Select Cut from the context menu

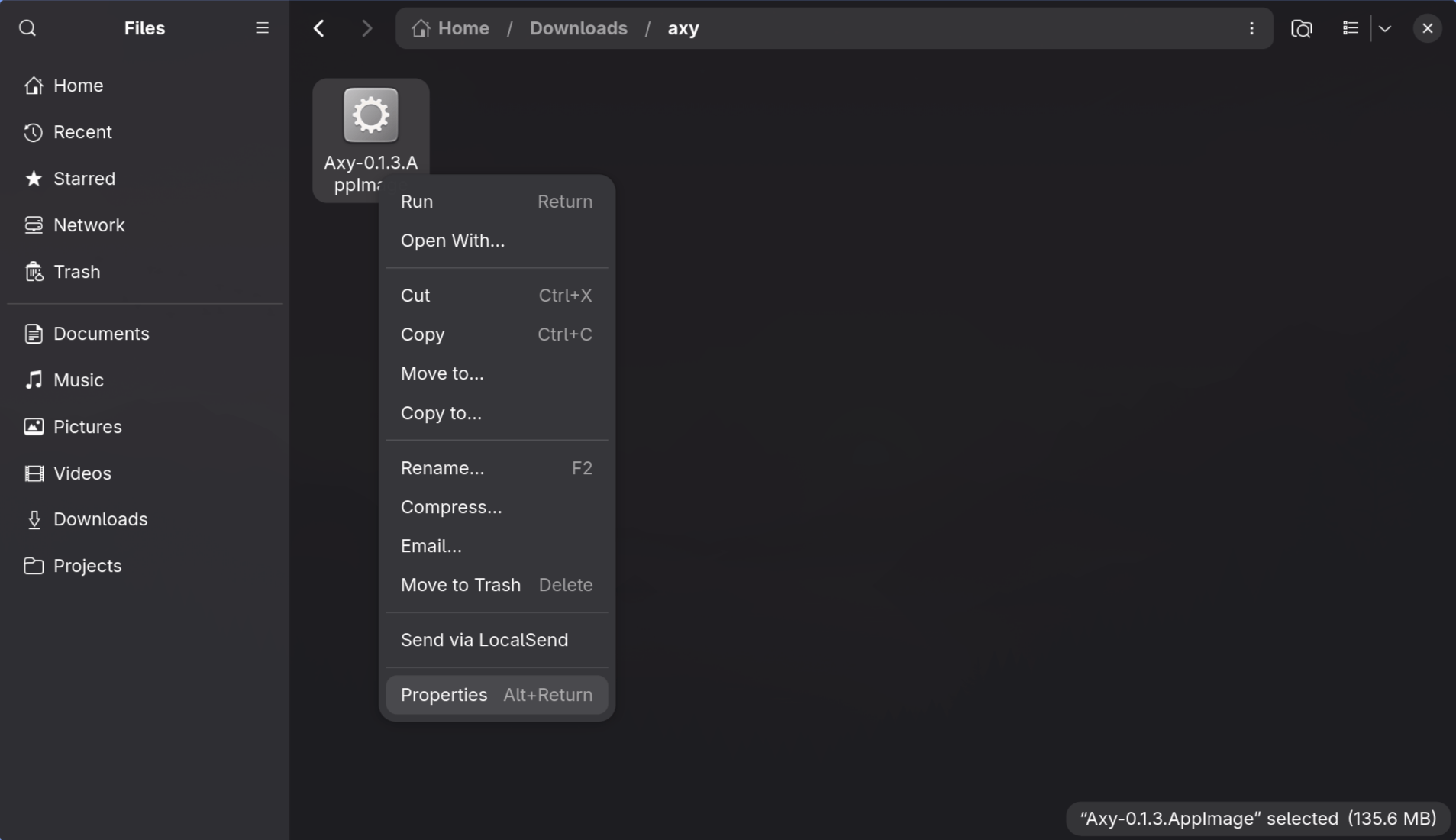pos(497,296)
